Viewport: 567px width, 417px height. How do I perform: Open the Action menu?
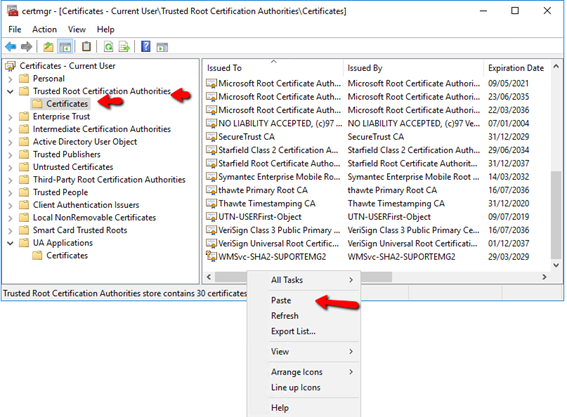[44, 29]
